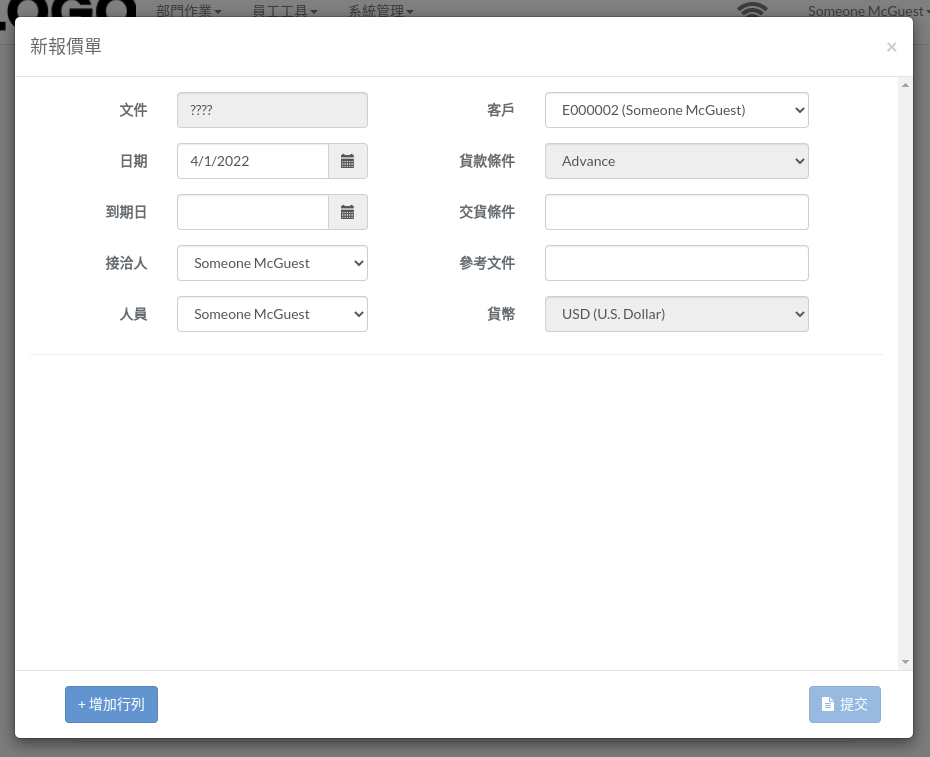Open the Someone McGuest user menu
The height and width of the screenshot is (757, 930).
pos(868,11)
